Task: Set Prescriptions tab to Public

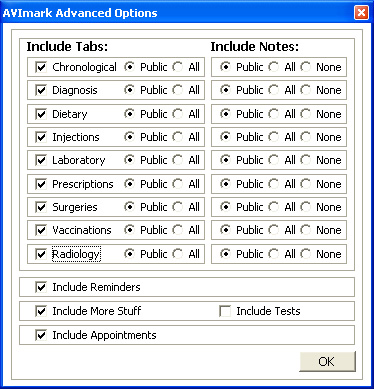Action: tap(129, 184)
